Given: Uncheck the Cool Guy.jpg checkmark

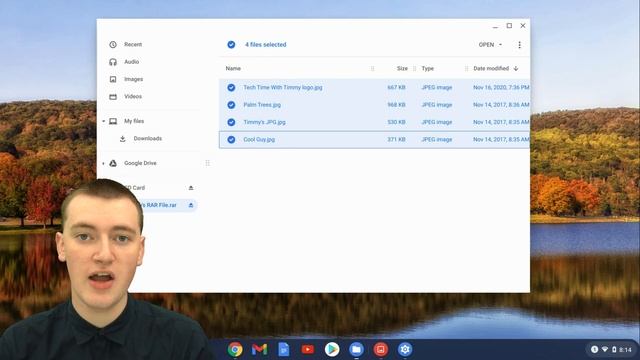Looking at the screenshot, I should point(231,140).
